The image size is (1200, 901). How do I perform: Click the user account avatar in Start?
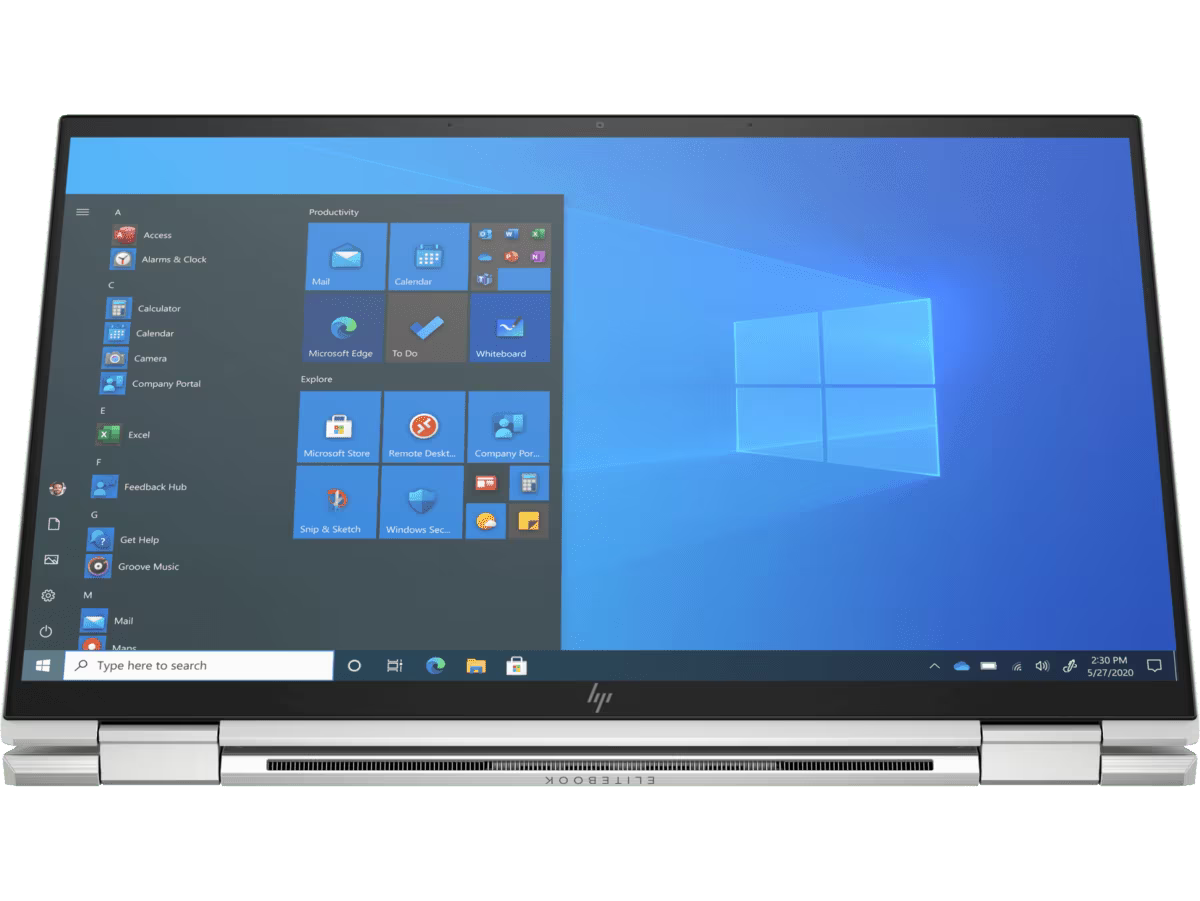point(58,488)
